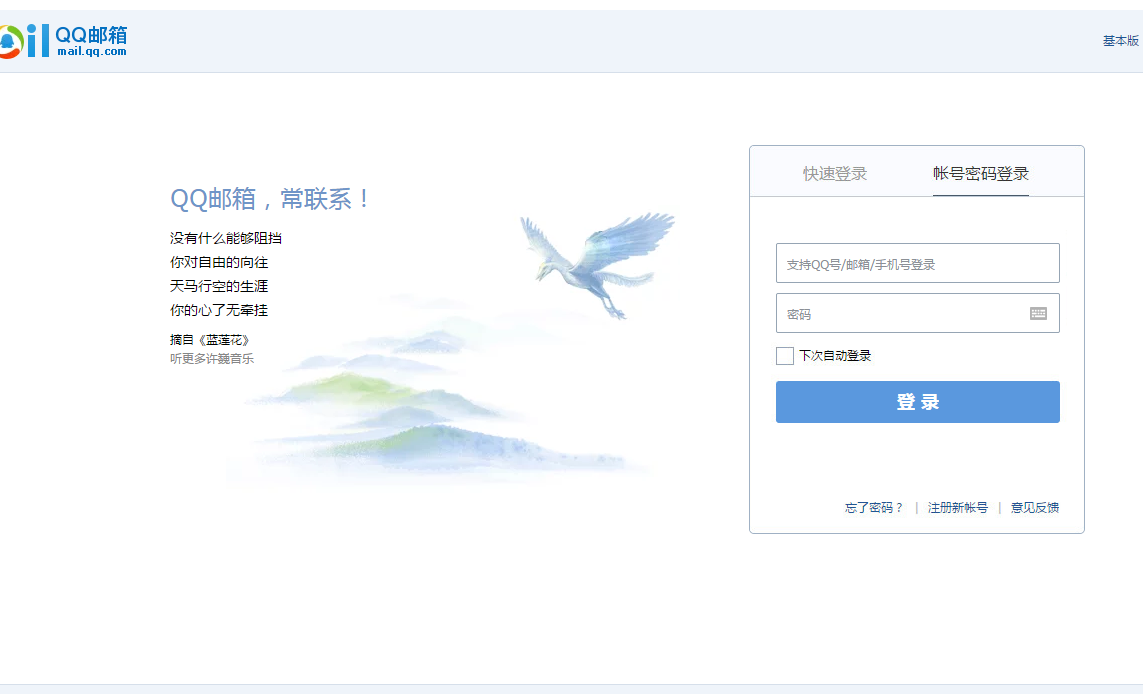Tick the 下次自动登录 checkbox
This screenshot has width=1143, height=694.
[784, 356]
